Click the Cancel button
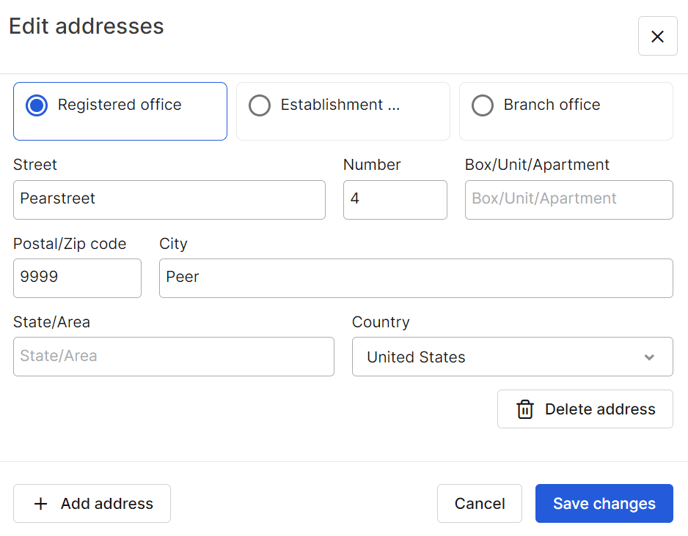Screen dimensions: 688x536 click(480, 504)
